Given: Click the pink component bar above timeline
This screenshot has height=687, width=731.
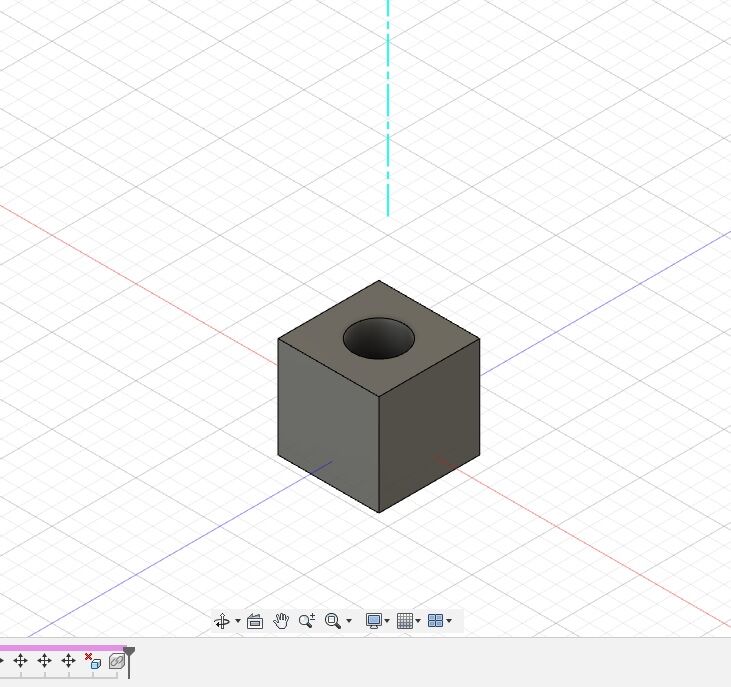Looking at the screenshot, I should (x=62, y=648).
